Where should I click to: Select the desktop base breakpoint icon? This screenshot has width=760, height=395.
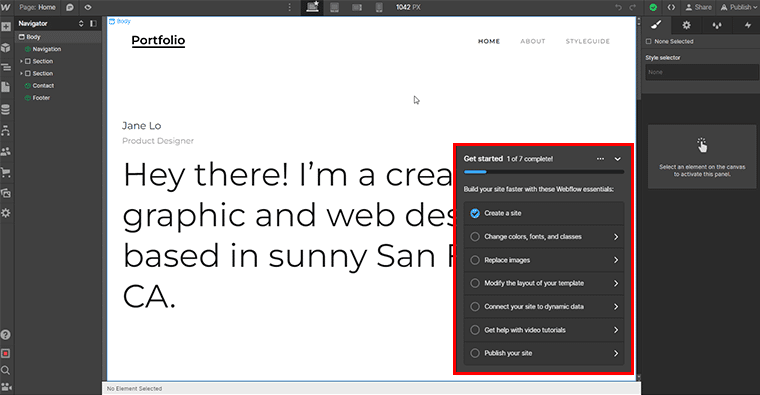coord(313,7)
